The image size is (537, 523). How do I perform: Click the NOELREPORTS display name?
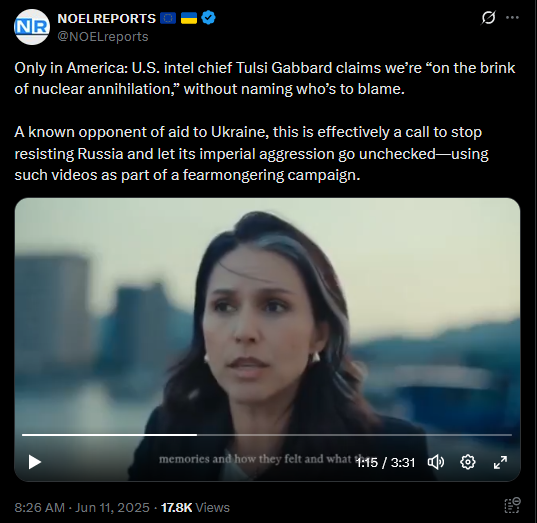107,18
